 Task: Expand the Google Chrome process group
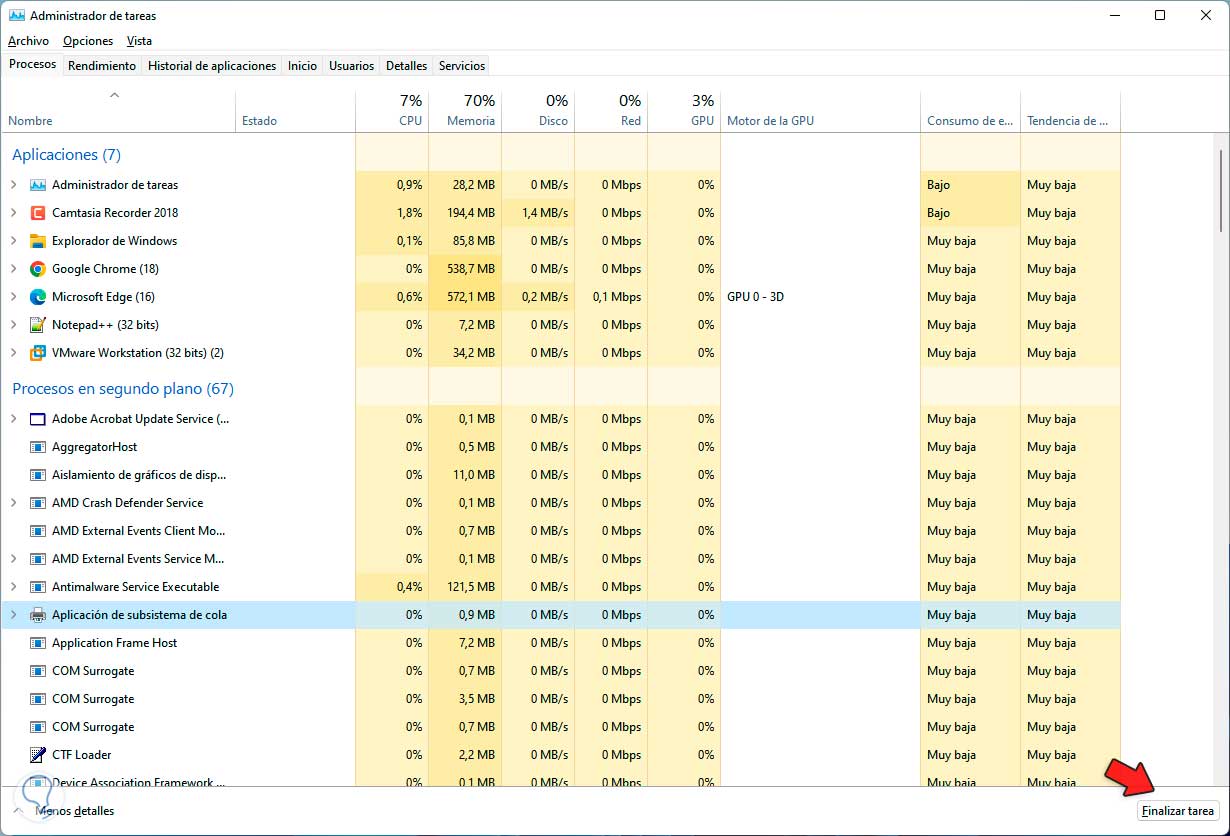click(x=14, y=269)
